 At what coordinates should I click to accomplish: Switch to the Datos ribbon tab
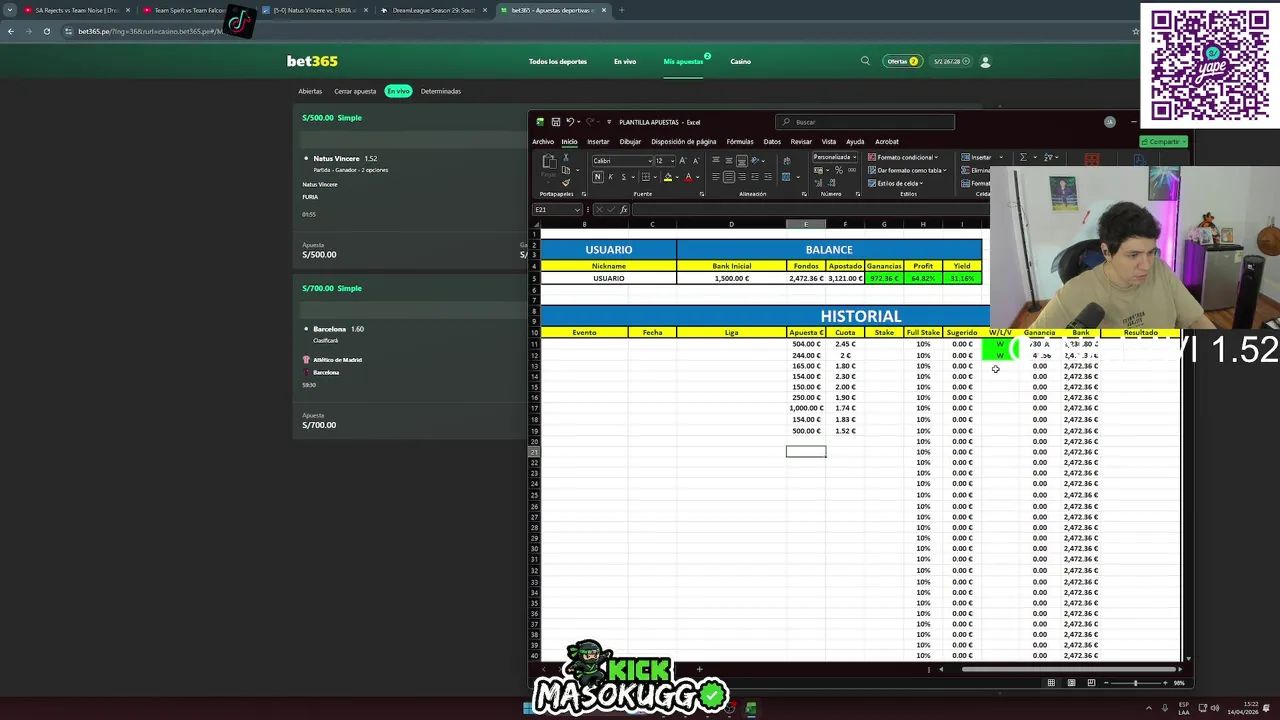point(772,142)
